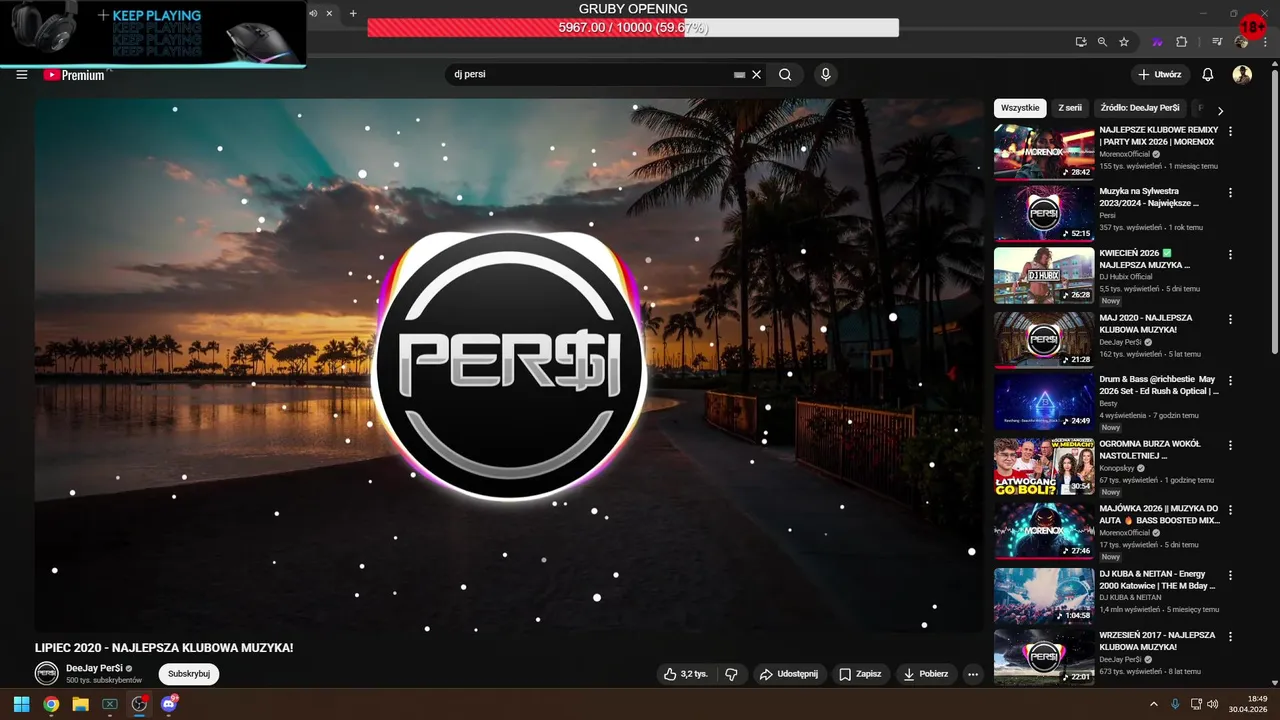The height and width of the screenshot is (720, 1280).
Task: Open options for Drum & Bass video
Action: (1231, 381)
